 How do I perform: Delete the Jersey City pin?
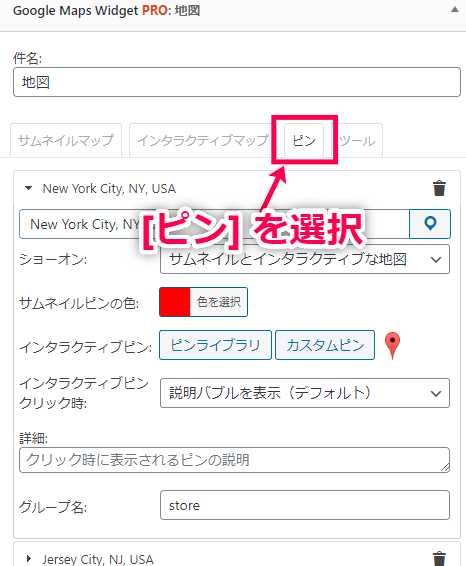point(439,558)
